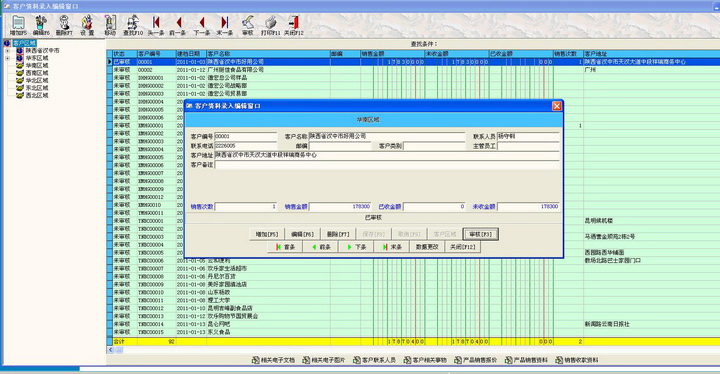This screenshot has width=720, height=374.
Task: Open 产品销售资料 at the bottom bar
Action: 526,360
